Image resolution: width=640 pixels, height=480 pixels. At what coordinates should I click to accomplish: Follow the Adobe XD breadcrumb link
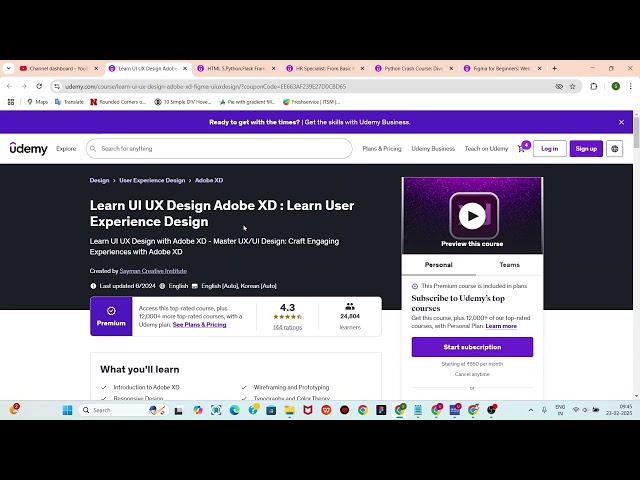(x=209, y=180)
